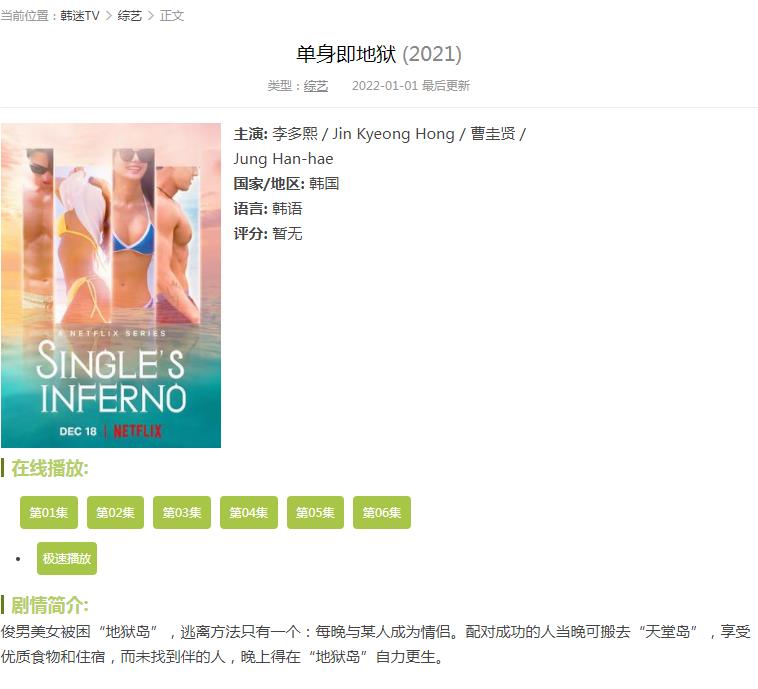This screenshot has width=758, height=689.
Task: Play episode 第01集
Action: click(x=49, y=512)
